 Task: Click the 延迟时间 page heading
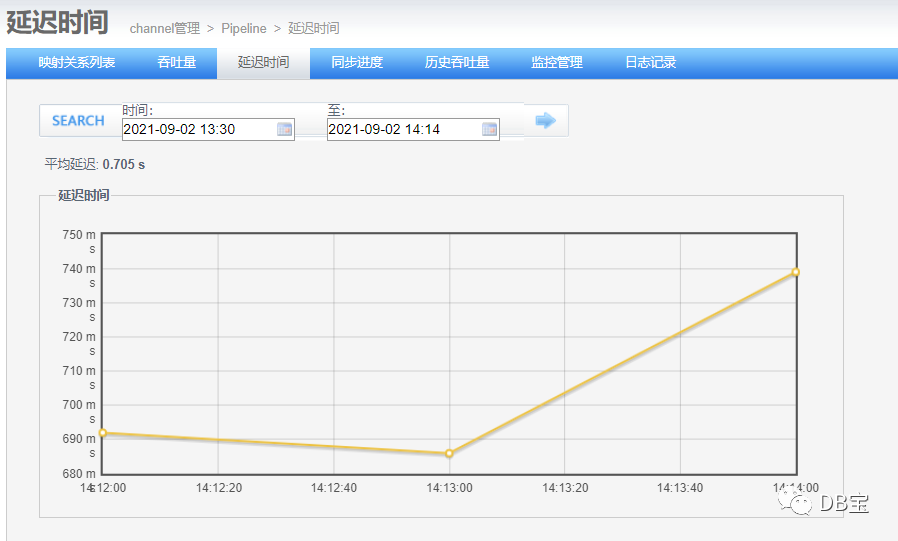(57, 23)
